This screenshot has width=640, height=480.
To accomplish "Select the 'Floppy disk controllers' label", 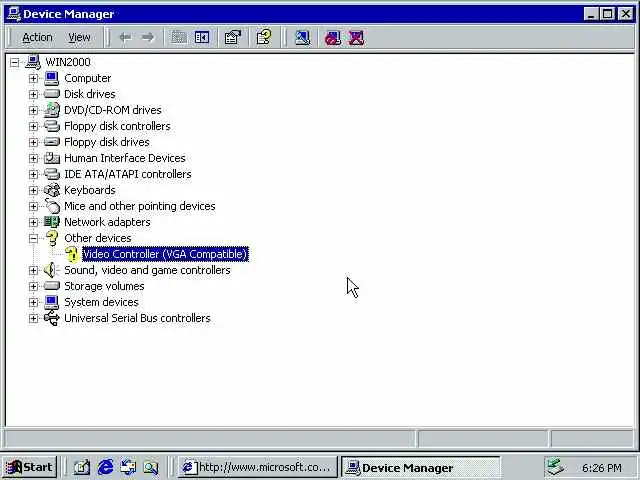I will (117, 126).
